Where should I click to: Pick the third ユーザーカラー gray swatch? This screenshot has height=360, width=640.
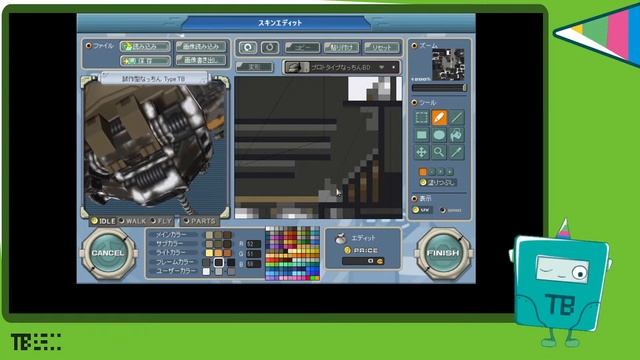[x=231, y=271]
